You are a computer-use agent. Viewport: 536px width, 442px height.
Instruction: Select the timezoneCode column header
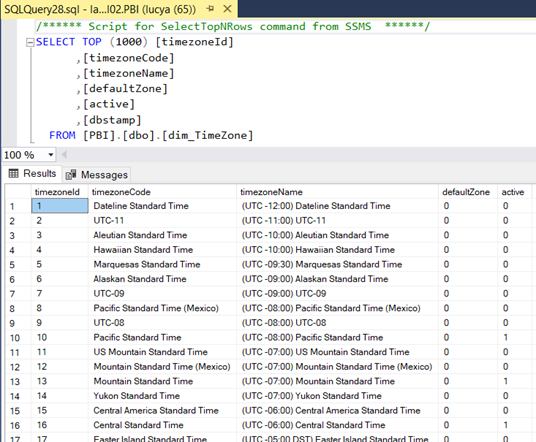pos(162,192)
